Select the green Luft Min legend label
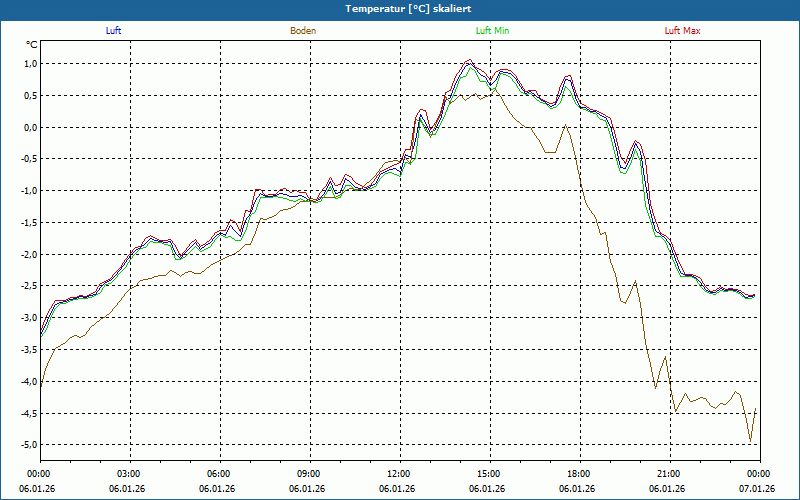800x500 pixels. pyautogui.click(x=492, y=31)
